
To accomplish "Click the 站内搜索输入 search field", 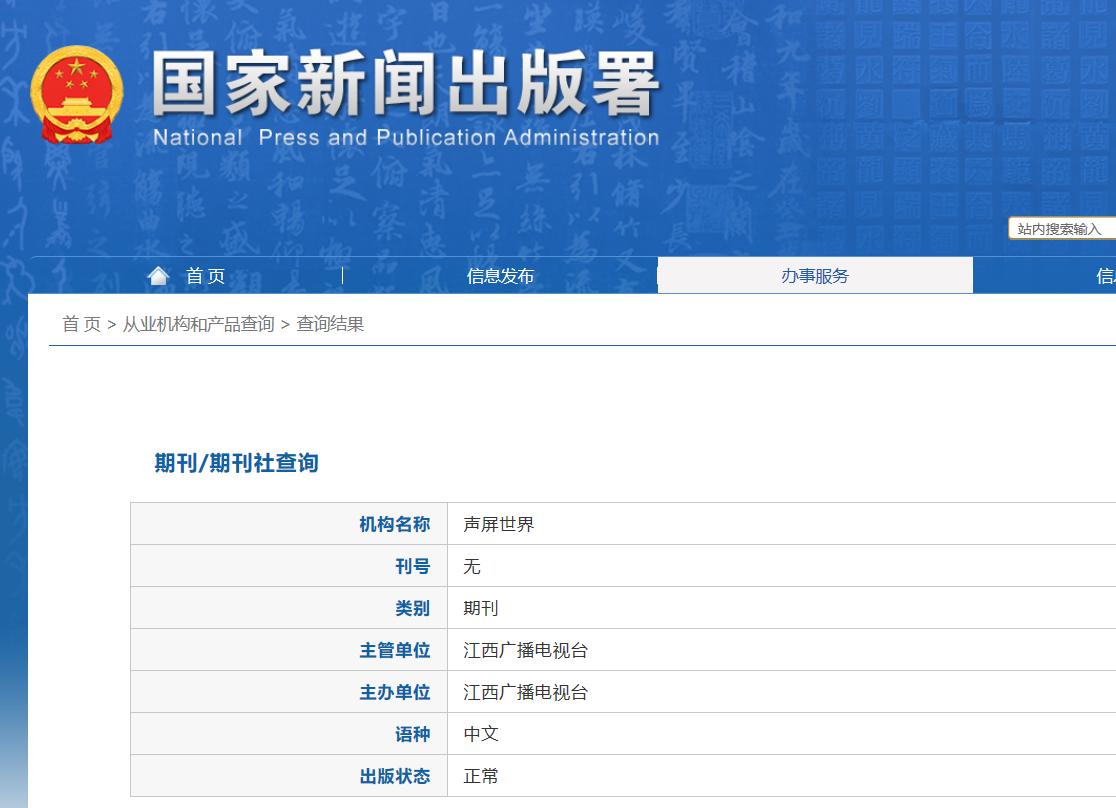I will tap(1062, 229).
